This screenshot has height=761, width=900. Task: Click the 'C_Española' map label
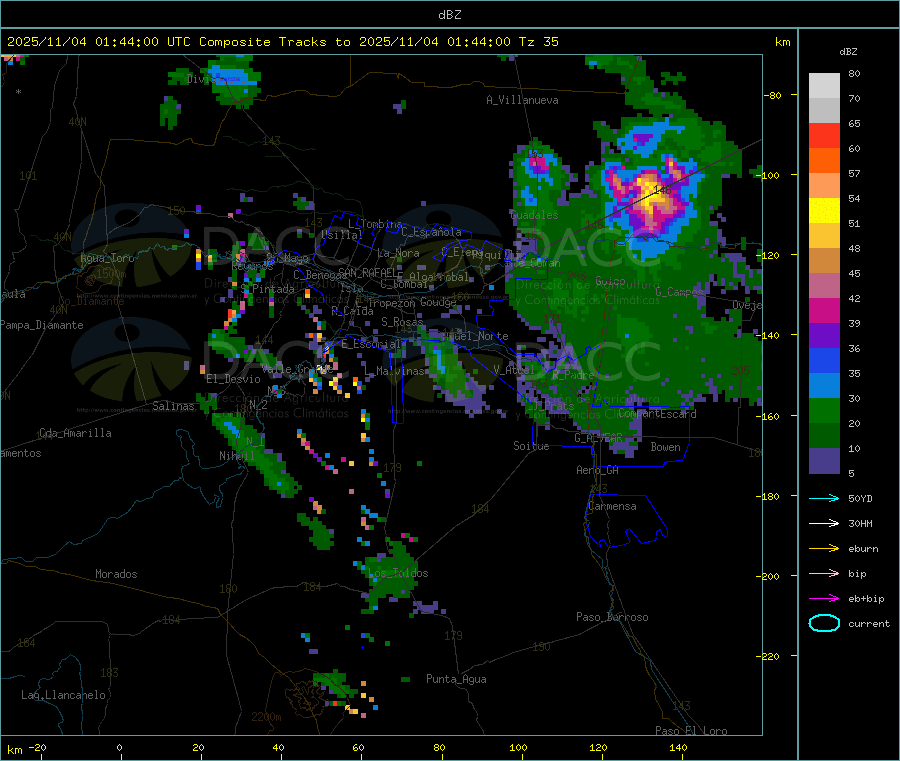pos(431,232)
